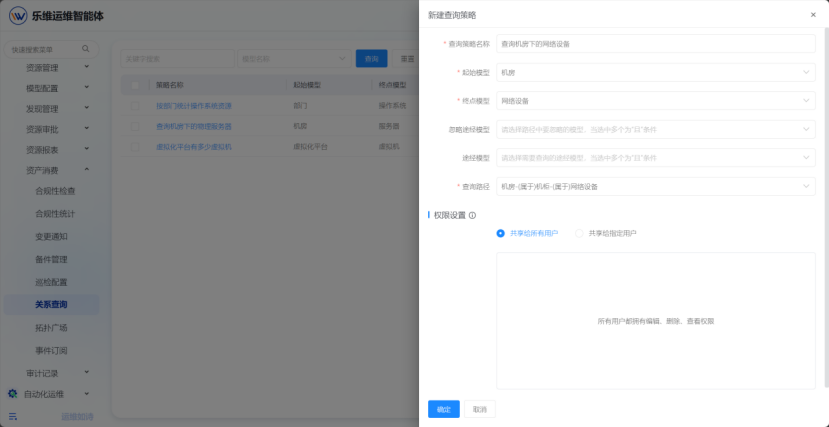Open 合规性统计 menu item
The image size is (829, 427).
coord(55,214)
